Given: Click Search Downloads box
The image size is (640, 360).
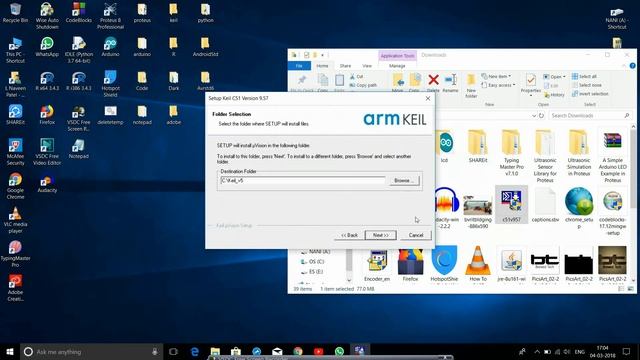Looking at the screenshot, I should point(590,116).
